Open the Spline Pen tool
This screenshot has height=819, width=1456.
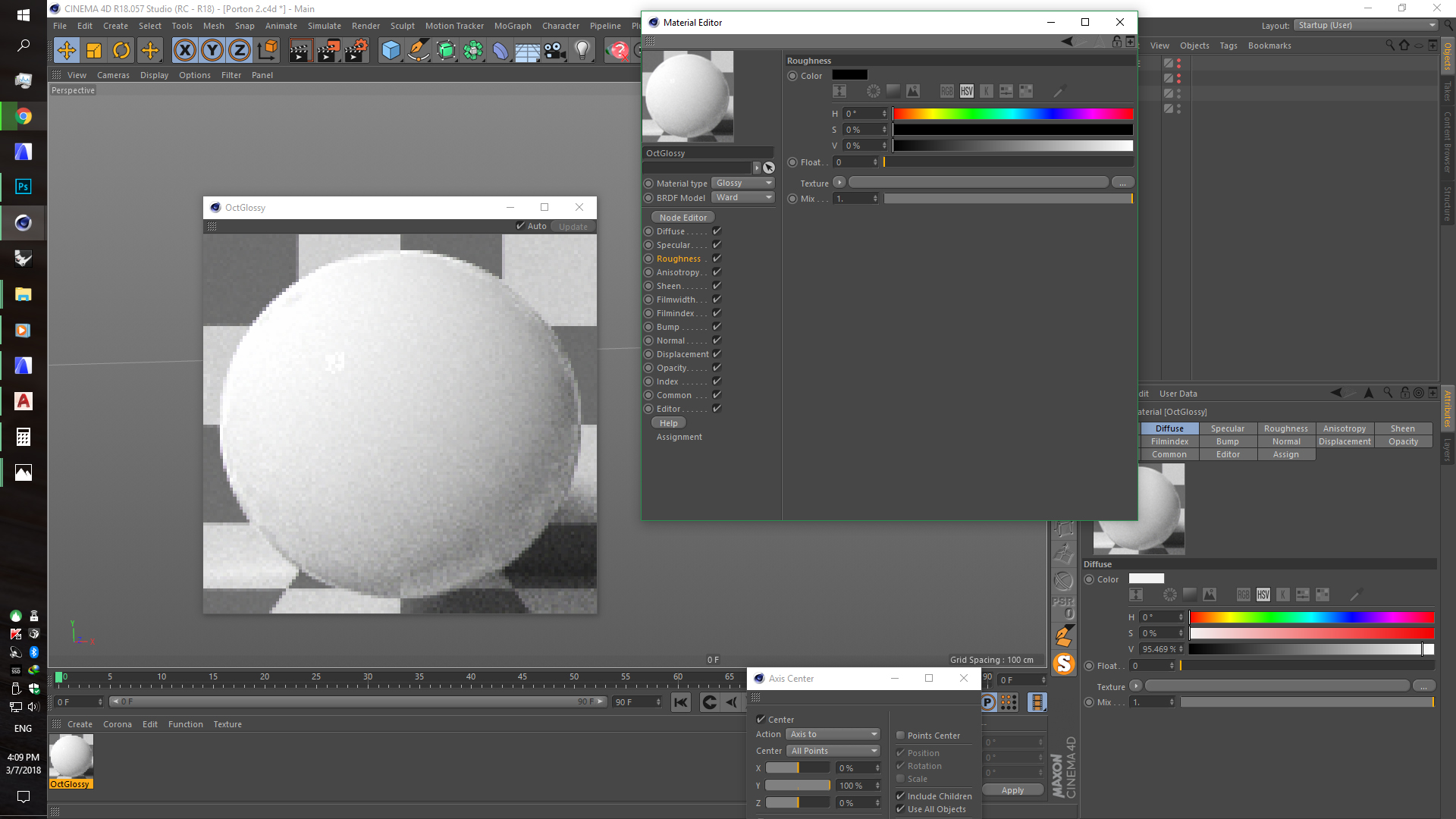point(418,51)
